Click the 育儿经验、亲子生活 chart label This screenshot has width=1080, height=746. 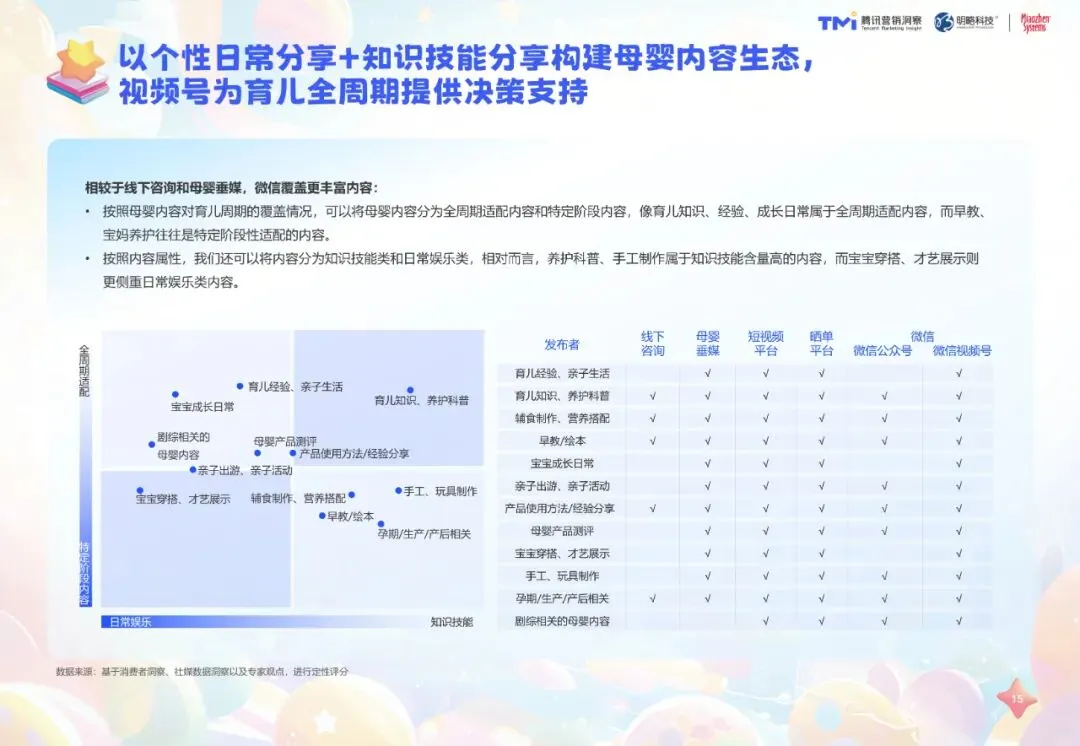[x=295, y=387]
